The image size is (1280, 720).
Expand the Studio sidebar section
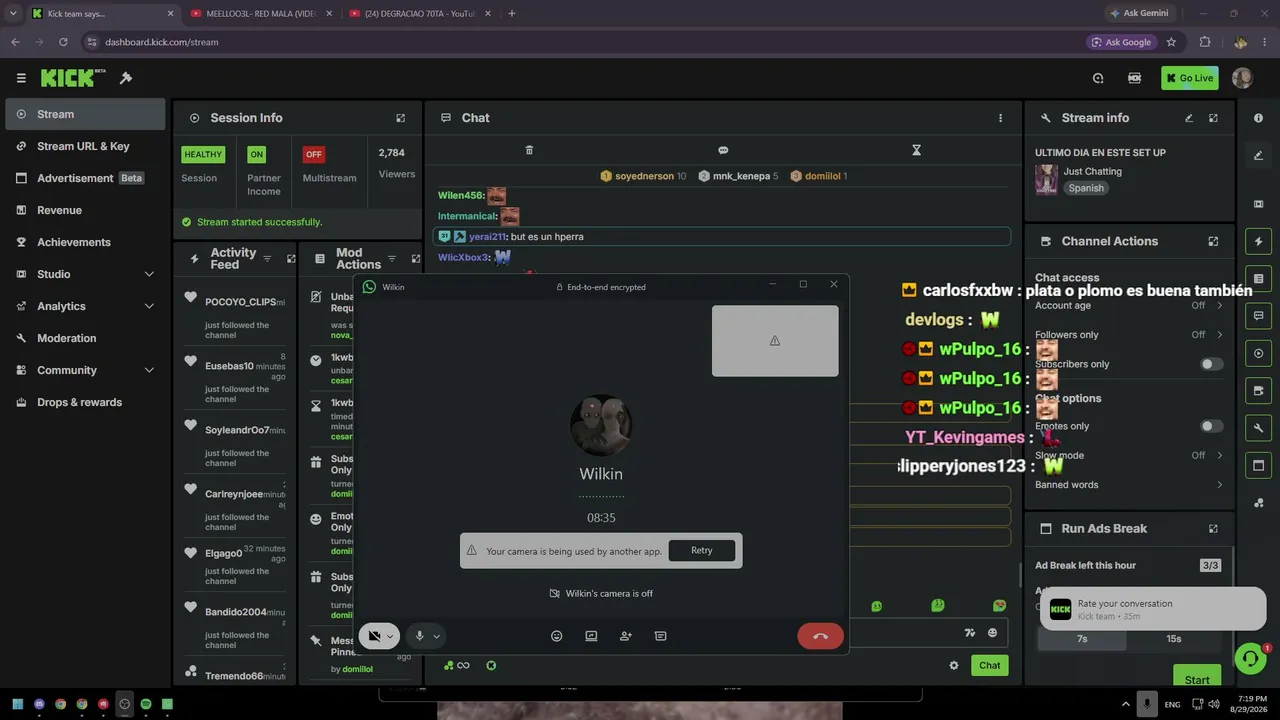click(85, 274)
